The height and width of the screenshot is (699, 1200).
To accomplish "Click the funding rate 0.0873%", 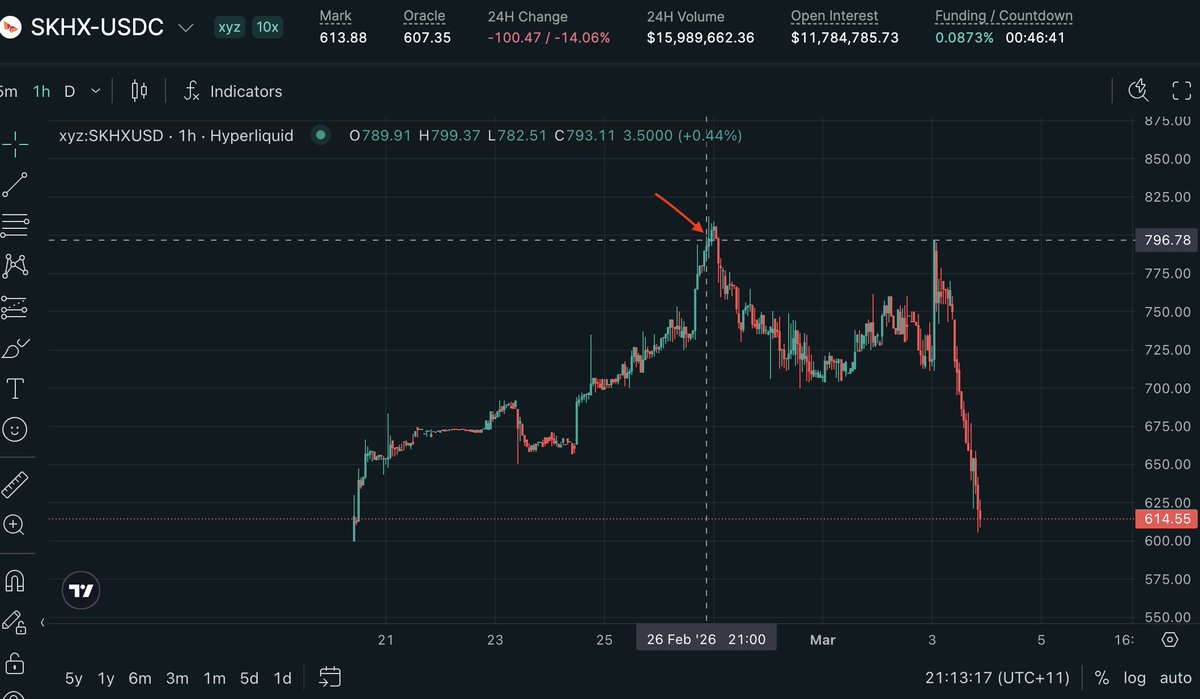I will coord(965,37).
